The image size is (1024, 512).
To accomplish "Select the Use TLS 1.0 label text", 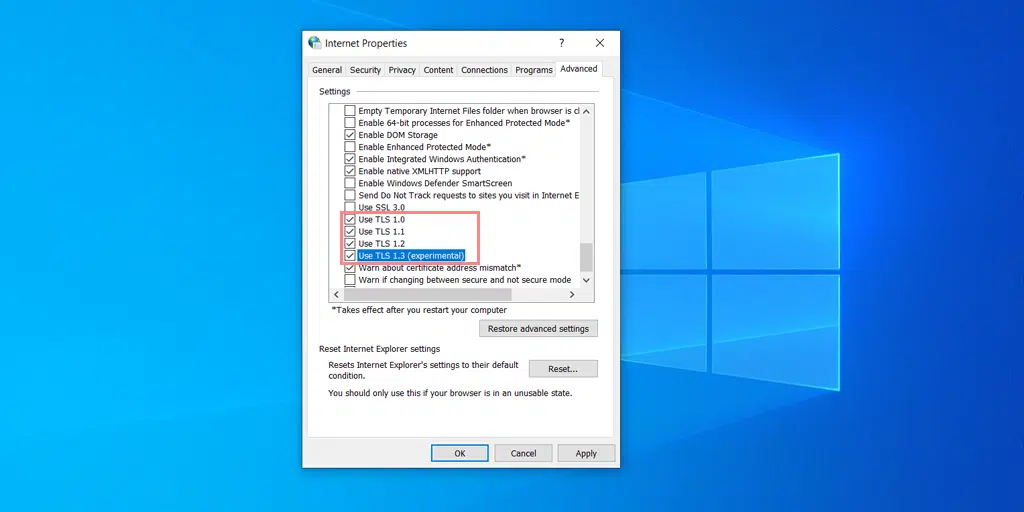I will tap(381, 219).
